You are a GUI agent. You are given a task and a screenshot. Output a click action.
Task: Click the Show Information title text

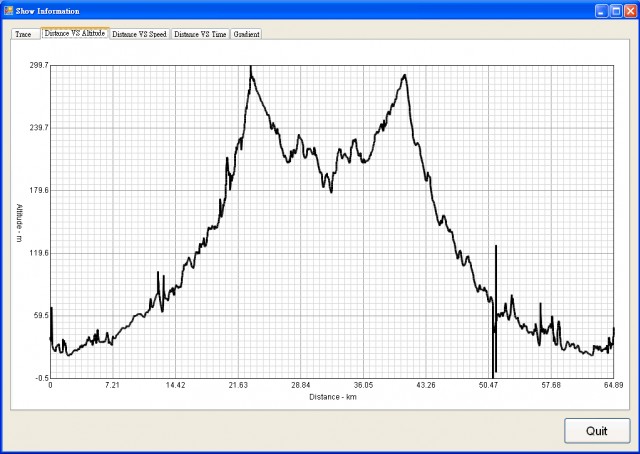click(x=47, y=11)
